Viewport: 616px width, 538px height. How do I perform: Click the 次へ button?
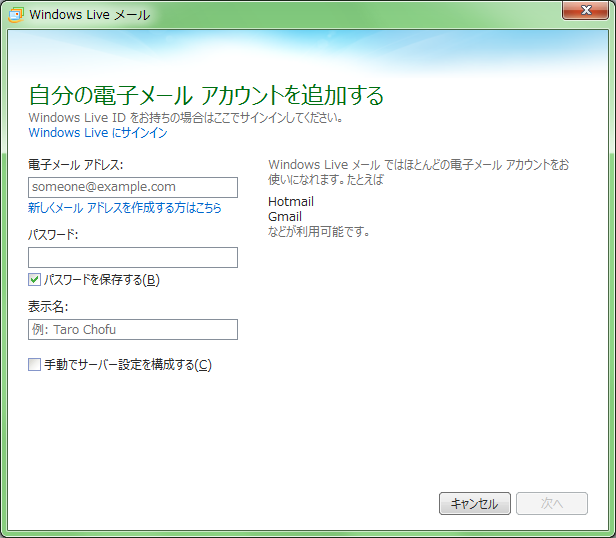coord(551,504)
